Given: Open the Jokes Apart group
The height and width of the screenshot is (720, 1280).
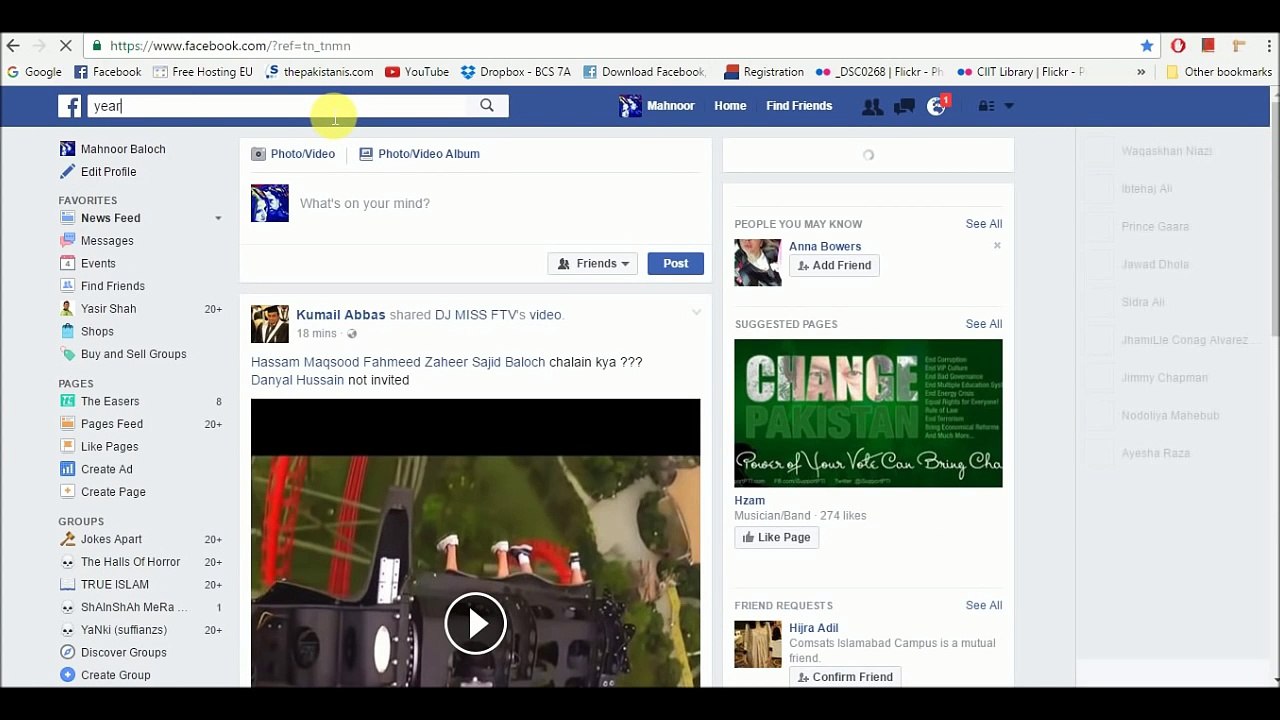Looking at the screenshot, I should (x=111, y=539).
